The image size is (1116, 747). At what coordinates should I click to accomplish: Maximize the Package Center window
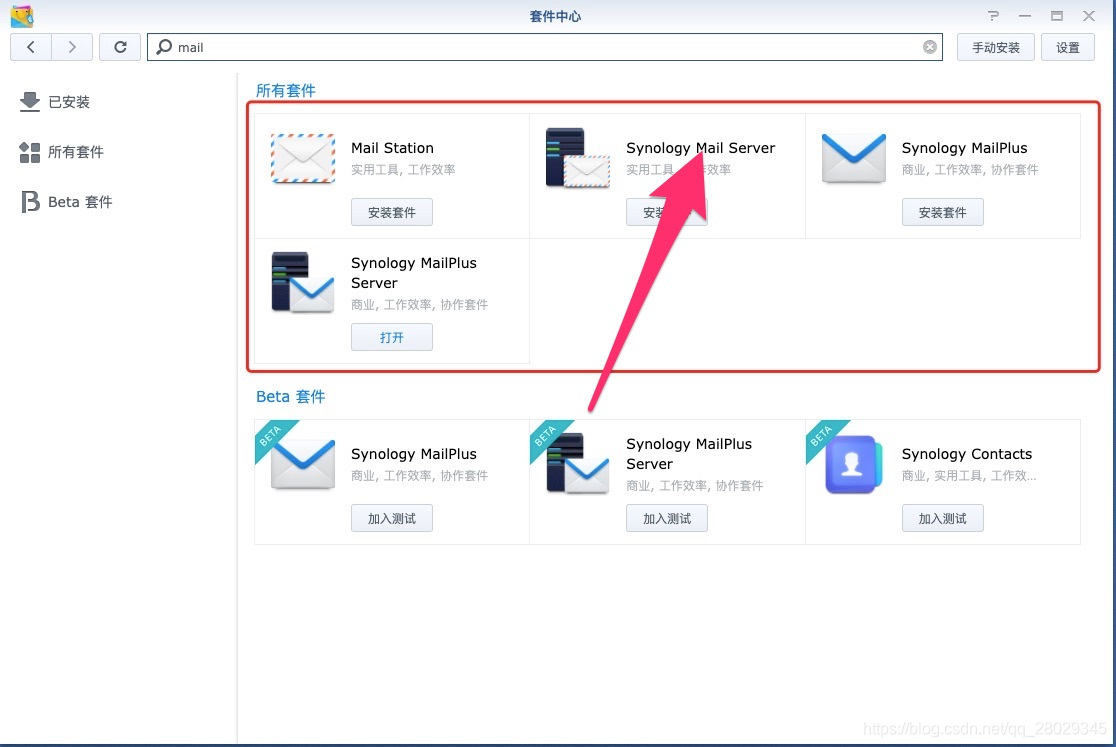click(1057, 16)
